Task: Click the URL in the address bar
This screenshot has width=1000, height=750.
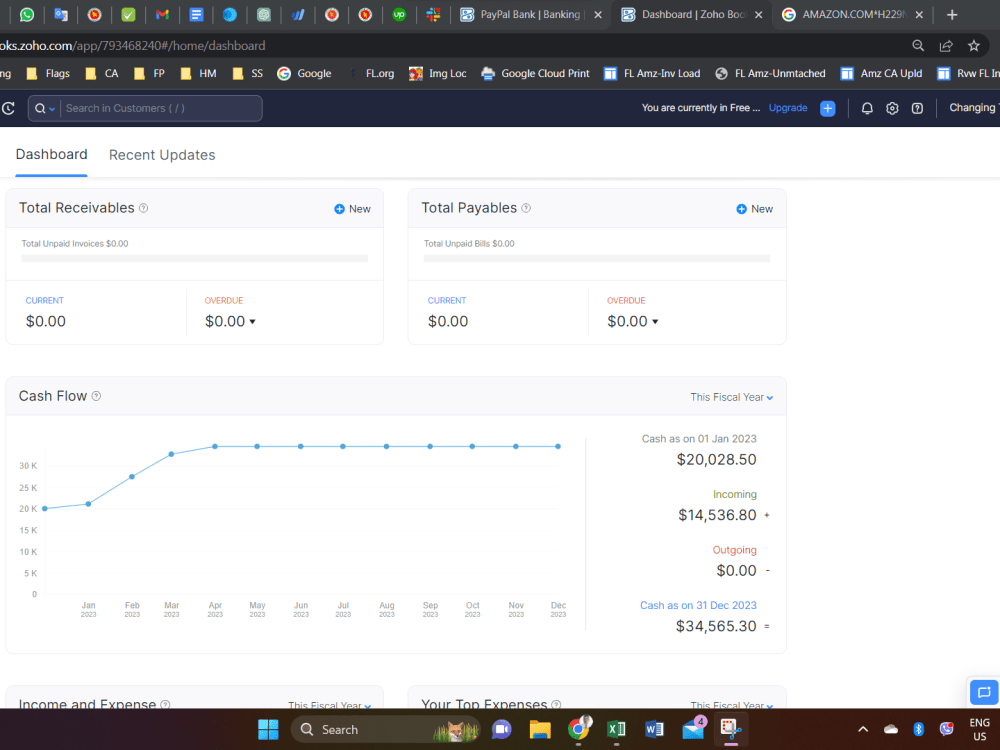Action: coord(133,45)
